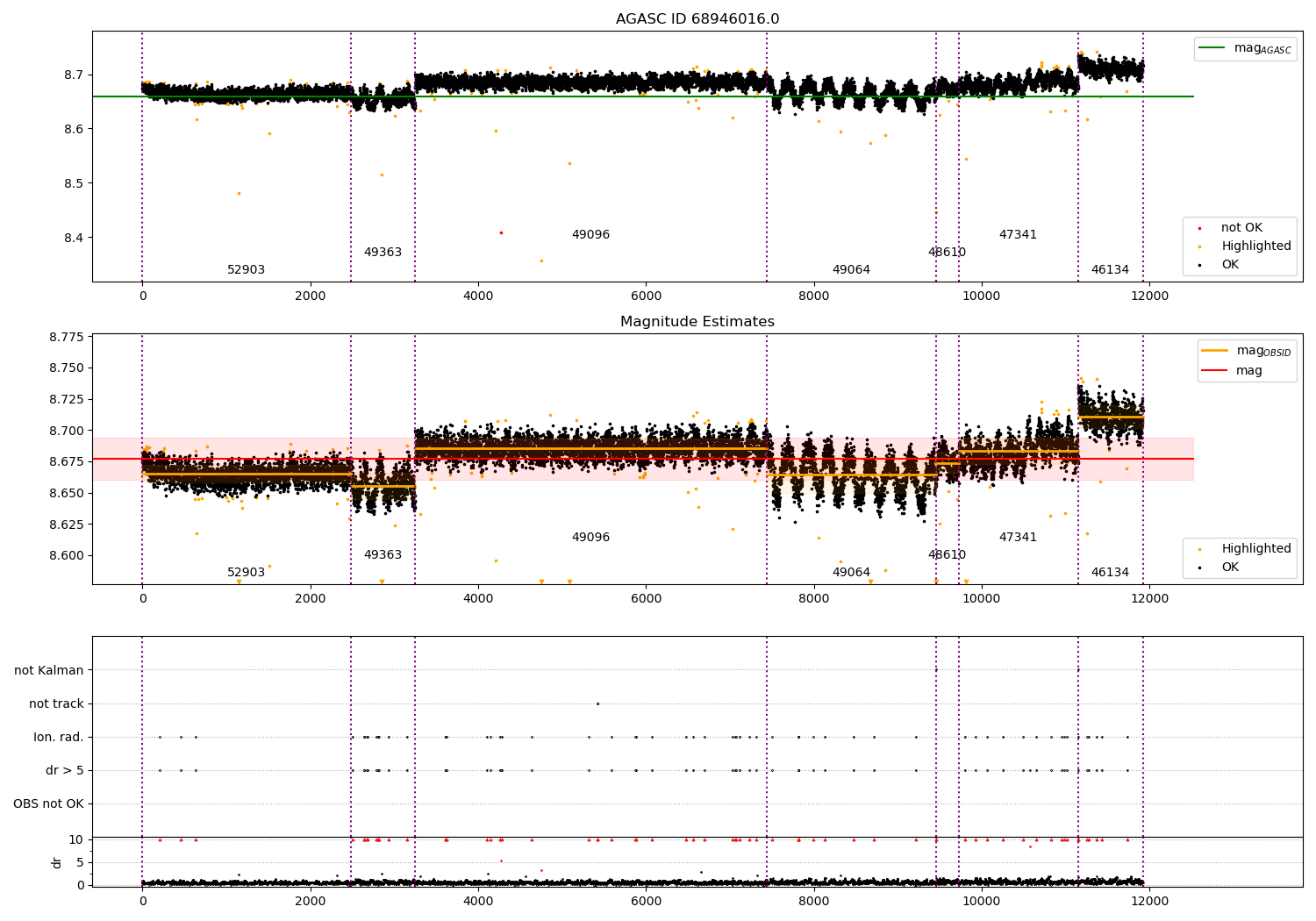1316x921 pixels.
Task: Click the 'Magnitude Estimates' plot title
Action: tap(697, 322)
